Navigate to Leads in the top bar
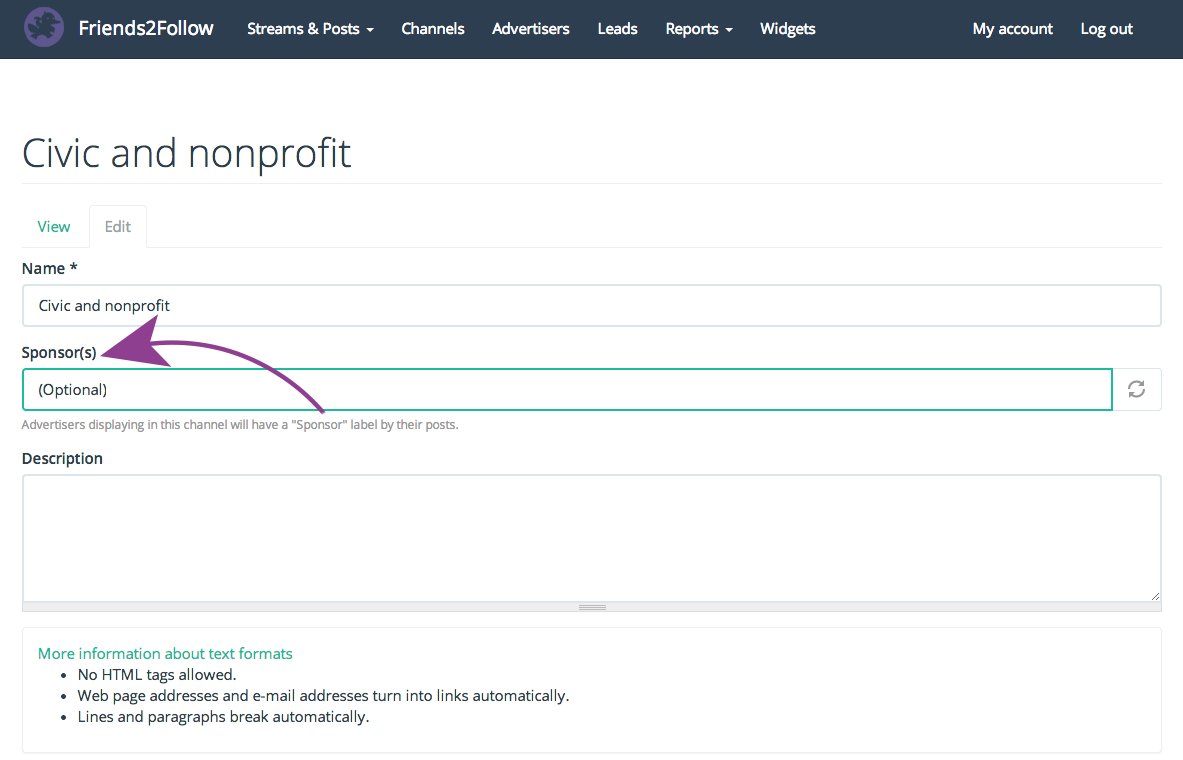The width and height of the screenshot is (1183, 760). (x=617, y=29)
